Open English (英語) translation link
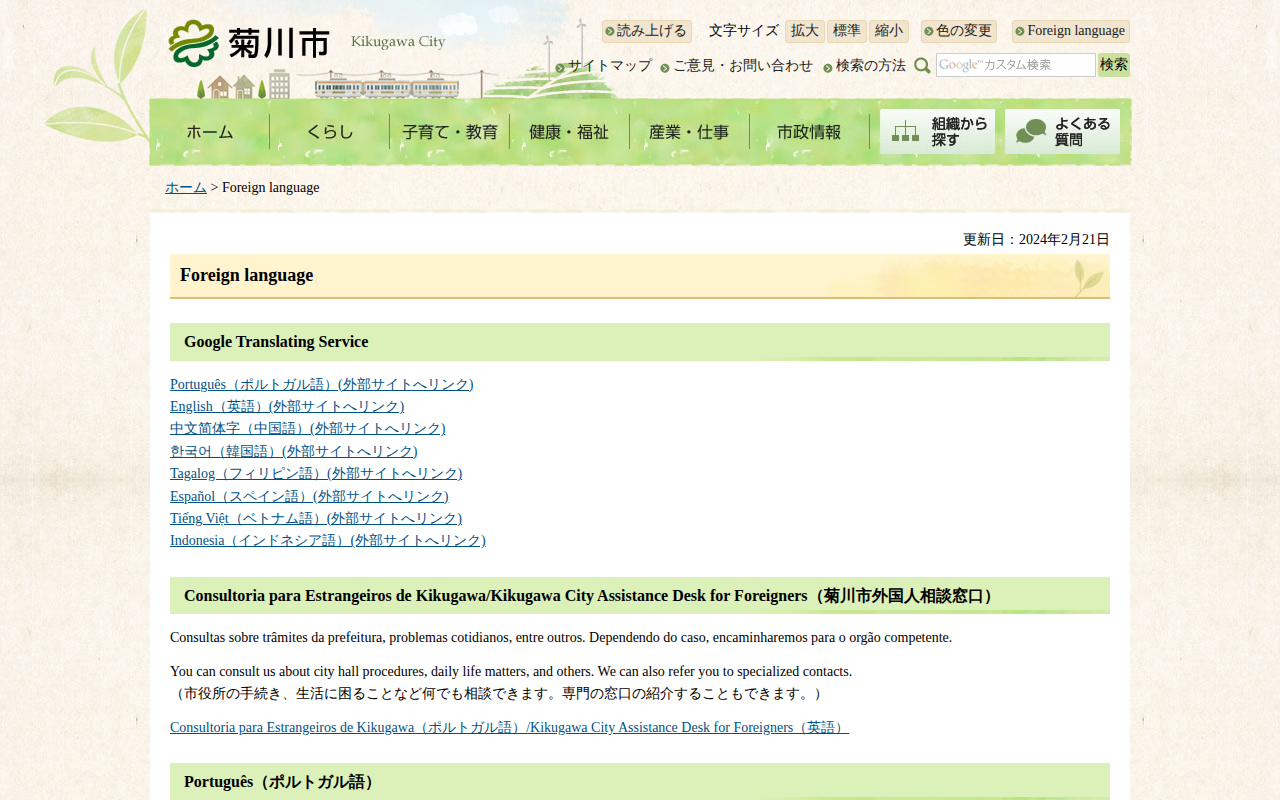 point(287,406)
